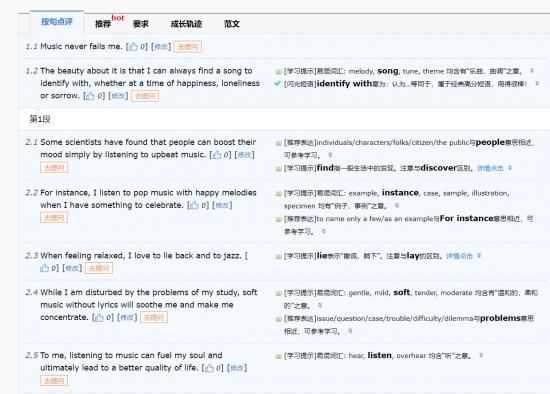
Task: Click 修改 link for sentence 2.3
Action: coord(72,268)
